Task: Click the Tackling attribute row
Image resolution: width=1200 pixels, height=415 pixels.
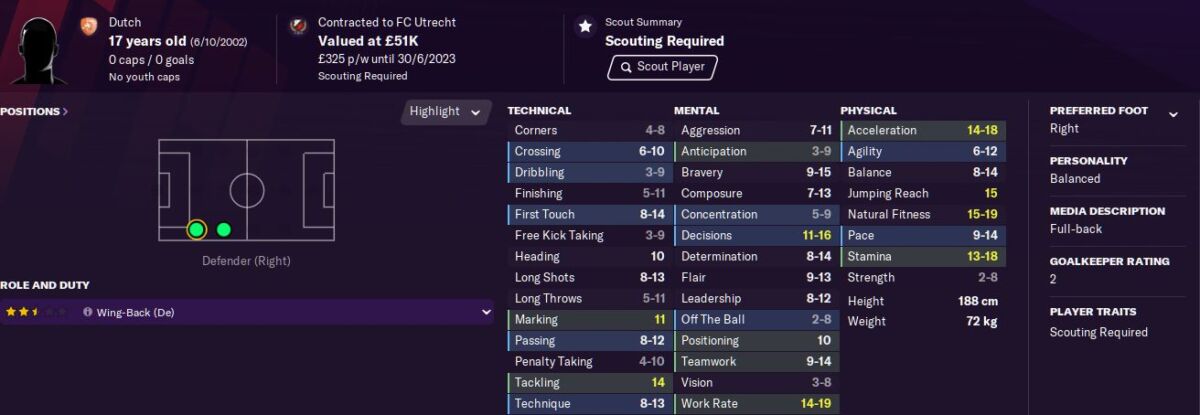Action: coord(590,382)
